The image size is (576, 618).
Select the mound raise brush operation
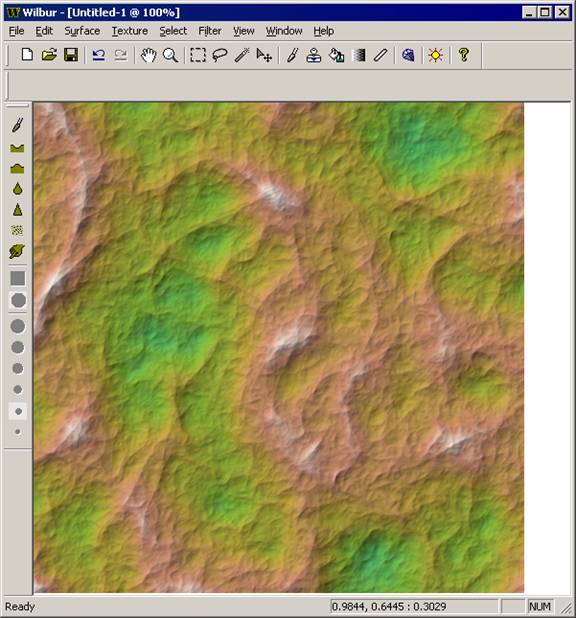click(17, 169)
